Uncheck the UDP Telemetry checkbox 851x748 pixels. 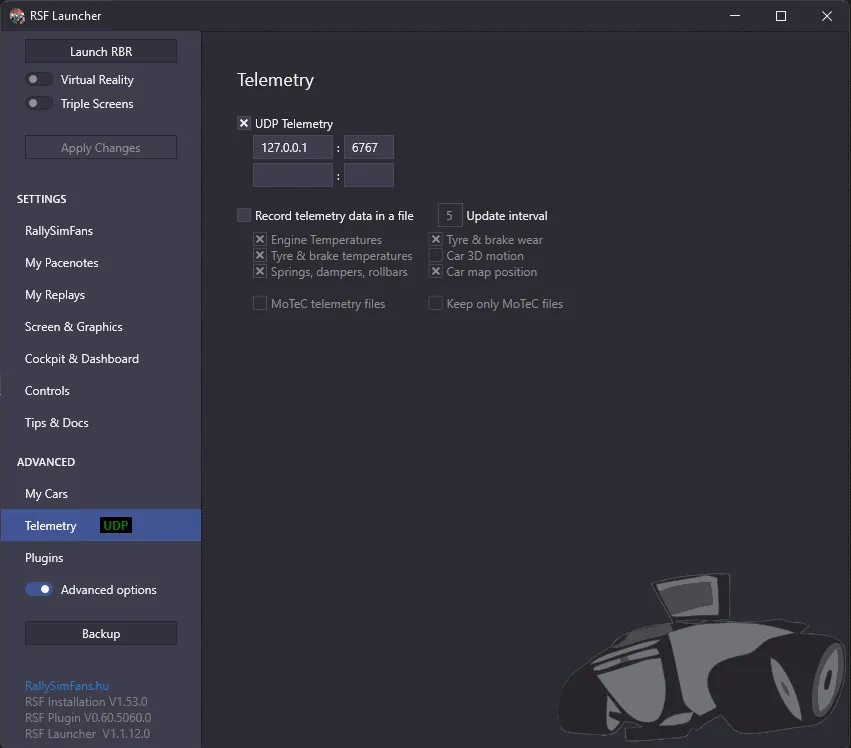coord(244,123)
